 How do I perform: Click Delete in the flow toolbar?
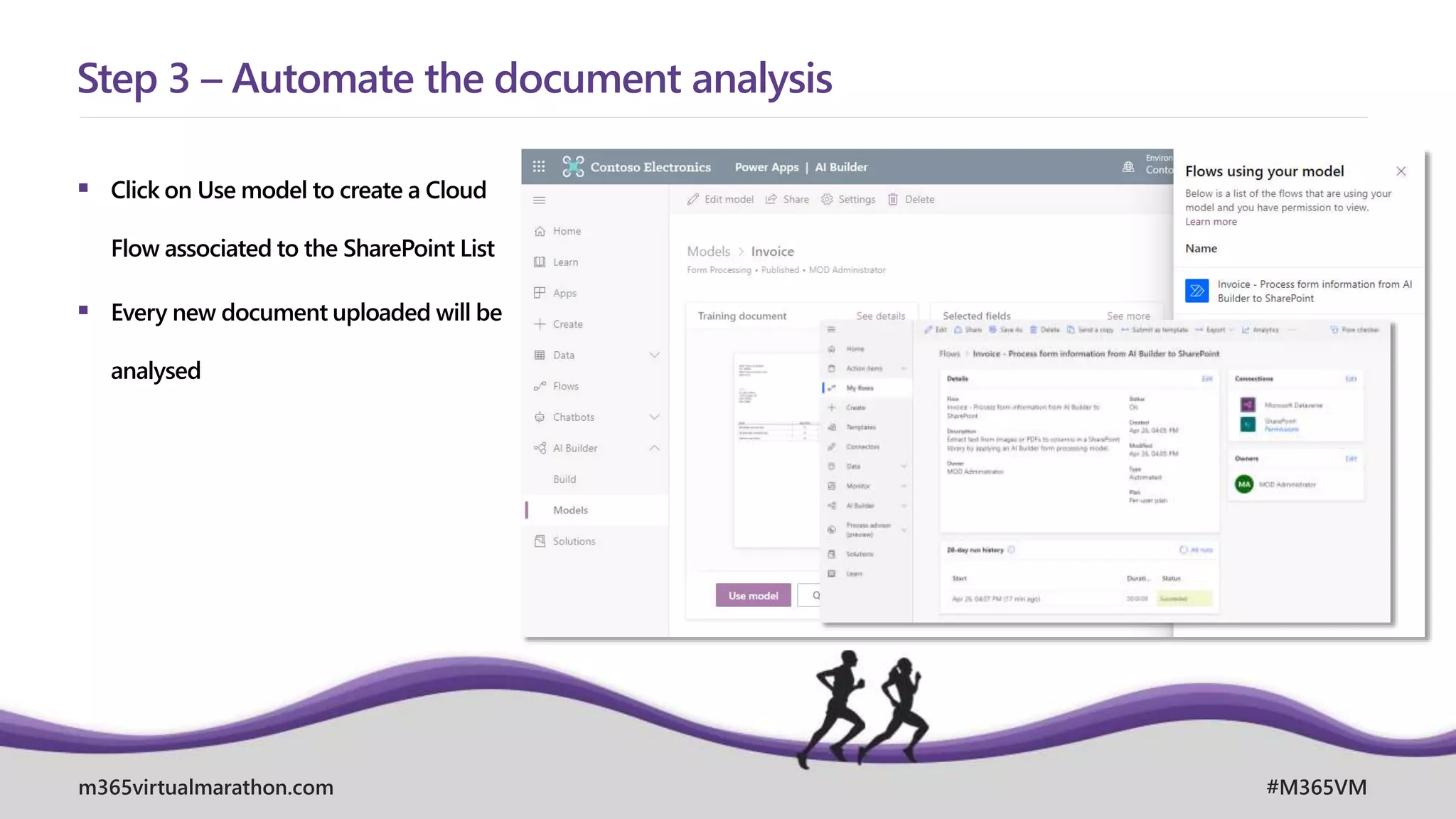pyautogui.click(x=1044, y=330)
